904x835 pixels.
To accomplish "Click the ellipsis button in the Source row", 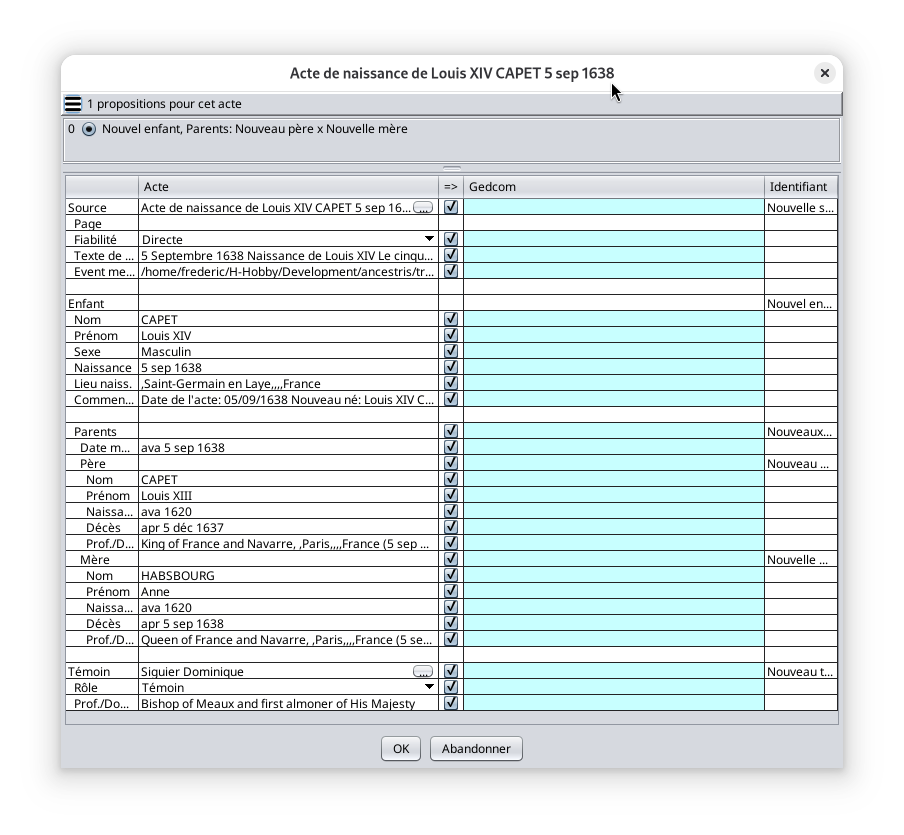I will click(423, 208).
